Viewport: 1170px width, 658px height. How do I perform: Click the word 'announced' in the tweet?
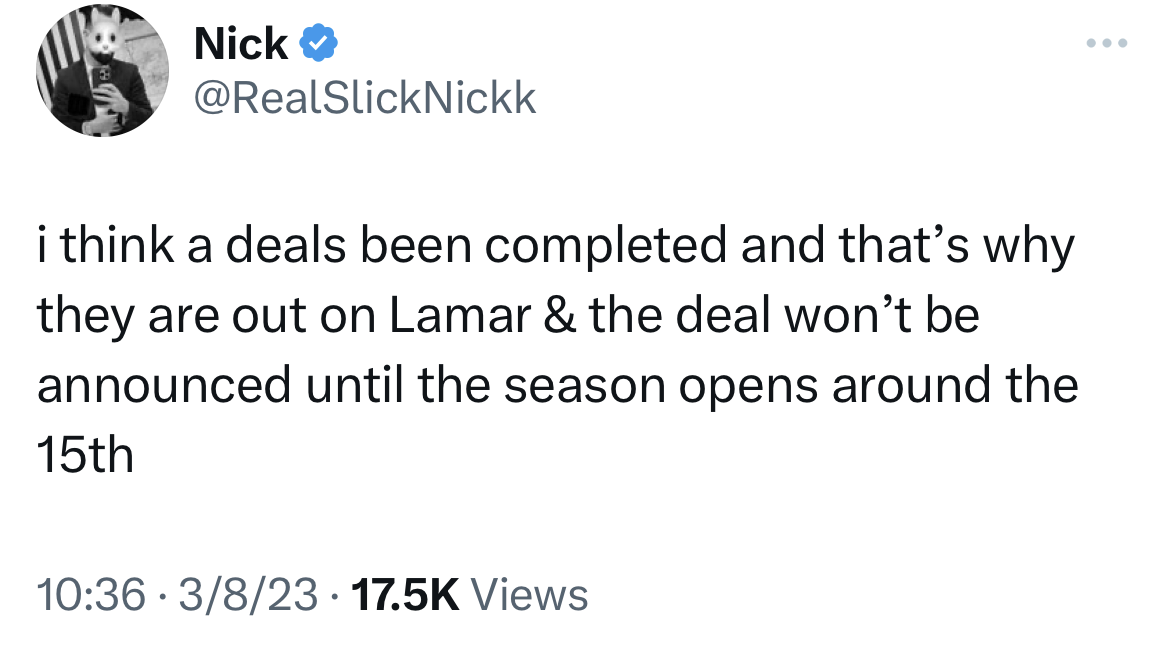pyautogui.click(x=165, y=385)
